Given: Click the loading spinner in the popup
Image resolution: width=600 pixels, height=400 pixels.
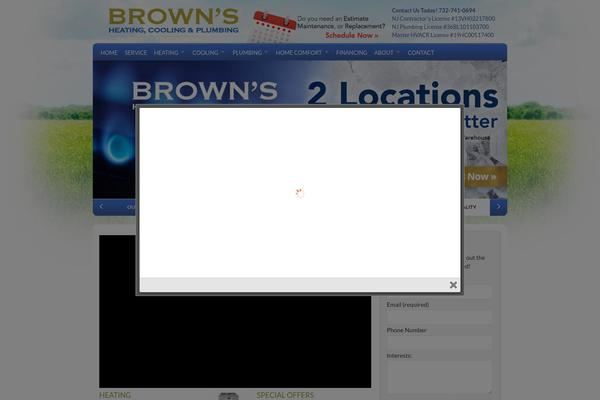Looking at the screenshot, I should 300,193.
